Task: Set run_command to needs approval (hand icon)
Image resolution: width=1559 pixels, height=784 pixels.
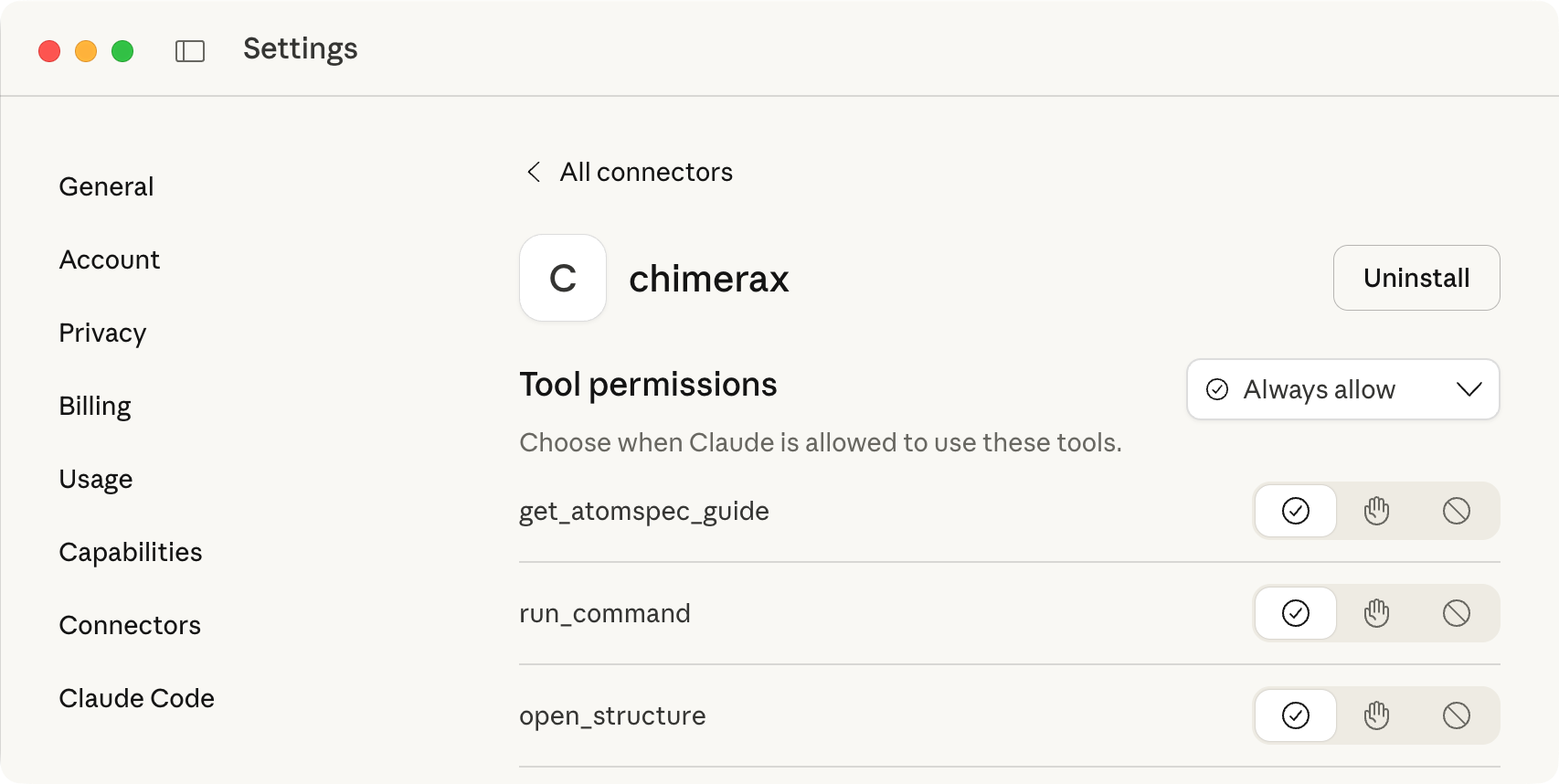Action: pyautogui.click(x=1376, y=613)
